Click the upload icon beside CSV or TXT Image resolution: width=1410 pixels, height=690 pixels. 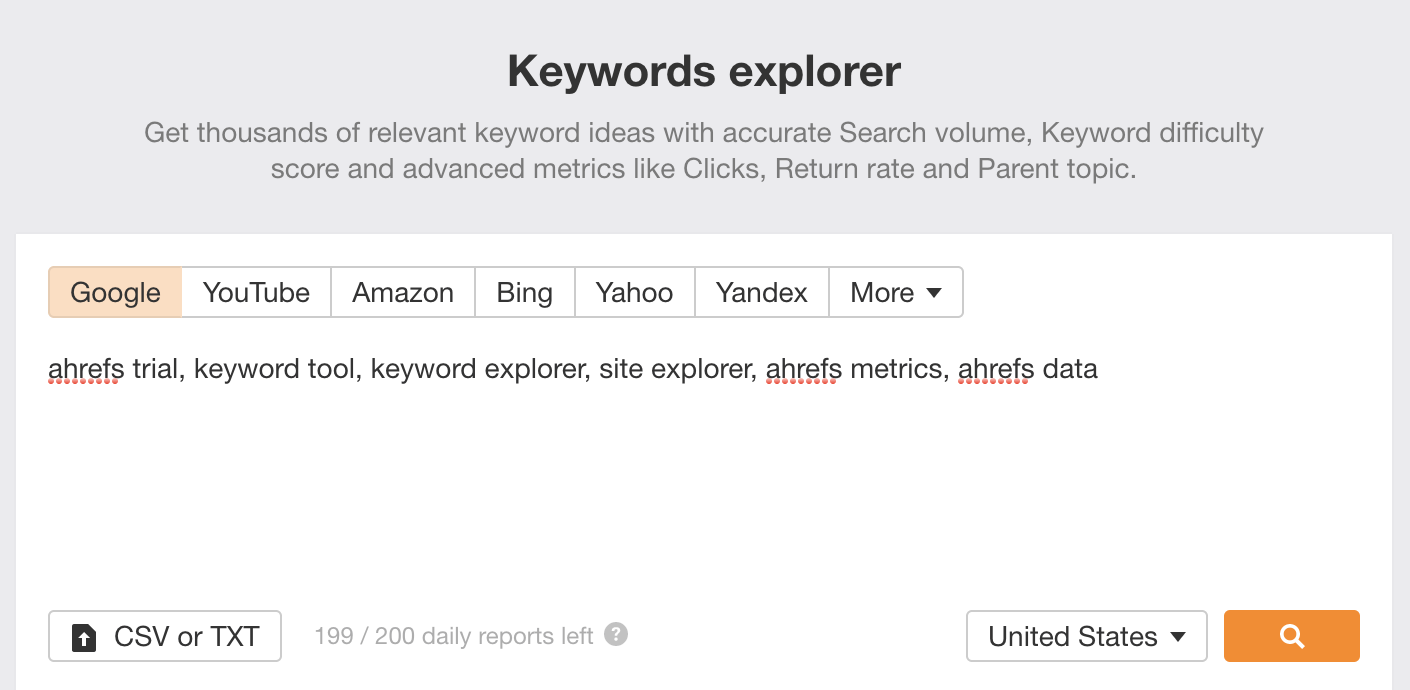click(85, 637)
